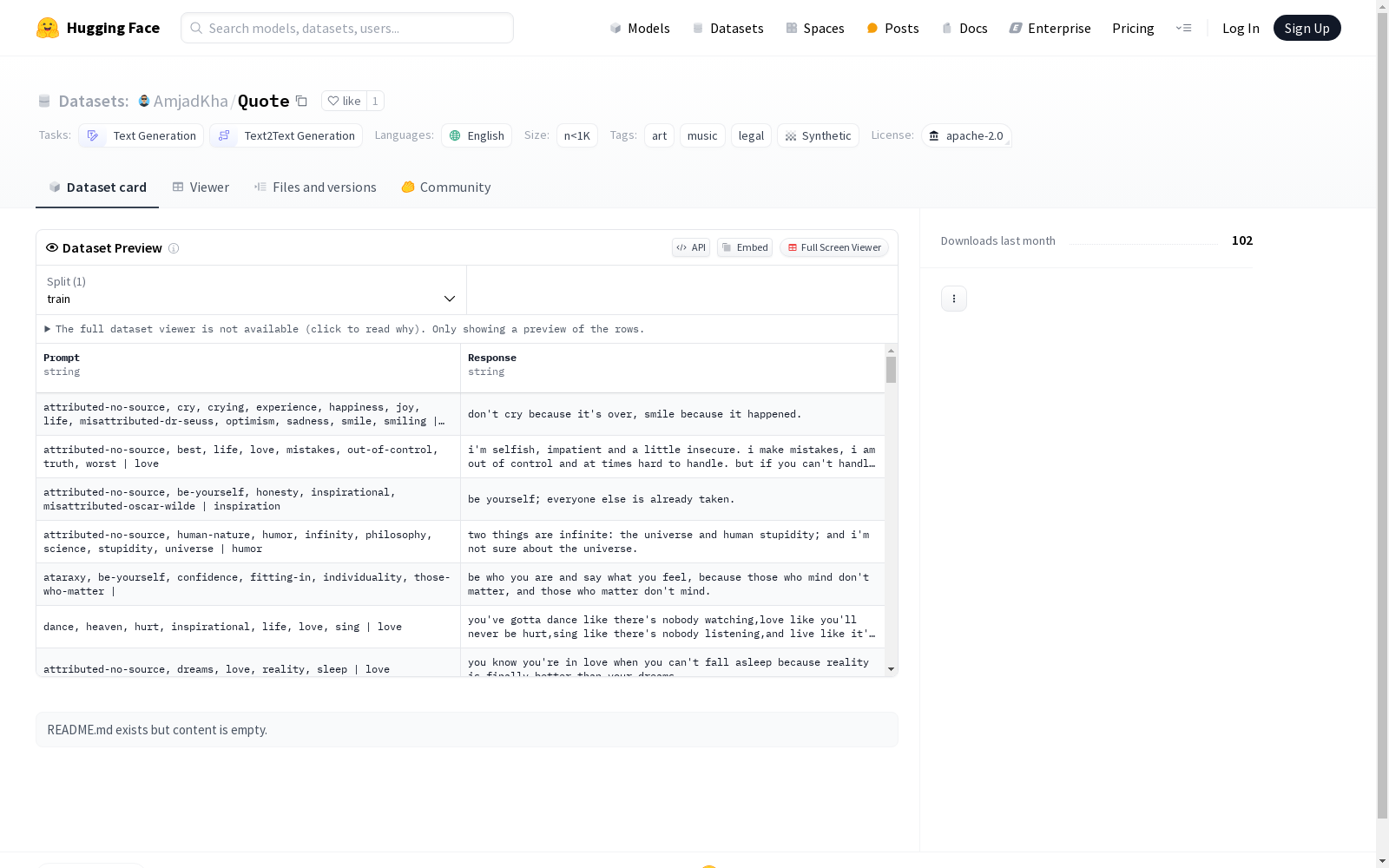
Task: Click the AmjadKha avatar icon
Action: [x=144, y=101]
